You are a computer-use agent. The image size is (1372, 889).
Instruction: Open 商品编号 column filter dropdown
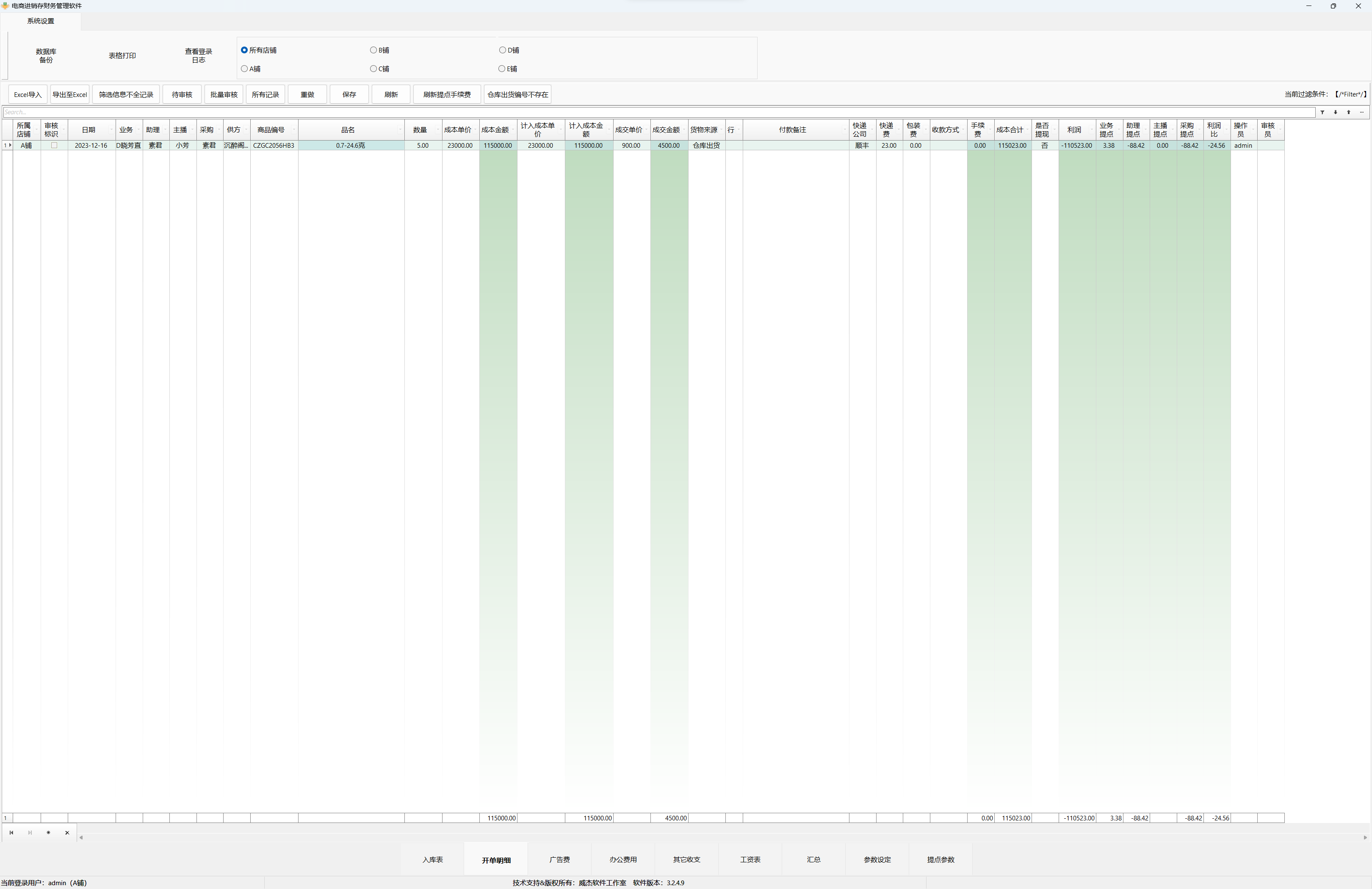tap(294, 130)
